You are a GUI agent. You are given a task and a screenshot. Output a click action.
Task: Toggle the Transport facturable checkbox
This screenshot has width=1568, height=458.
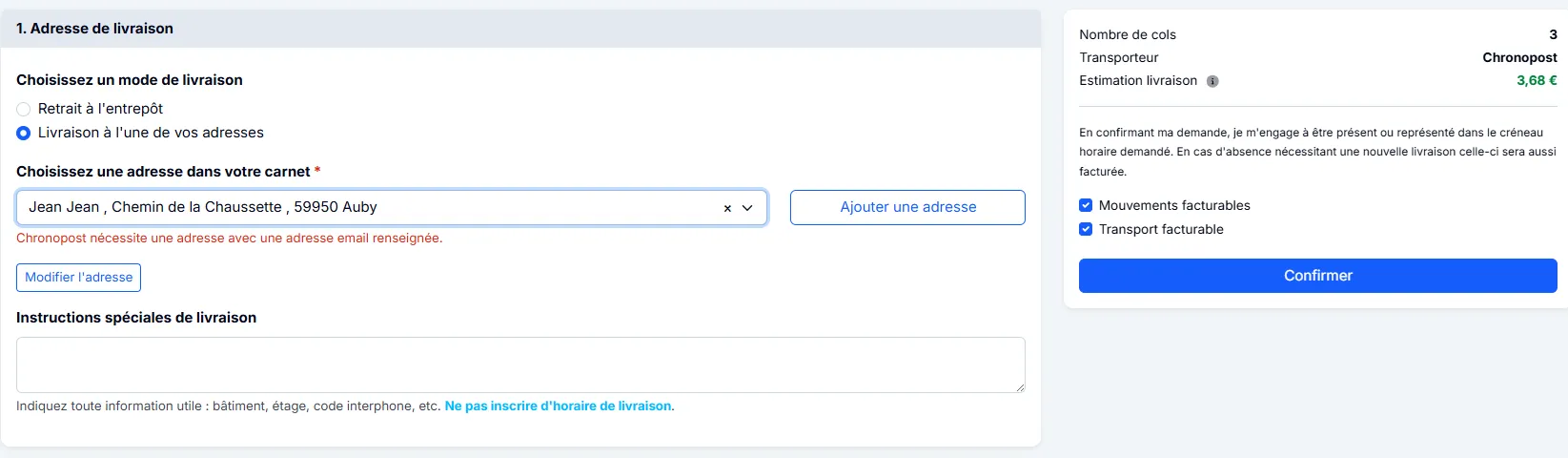pyautogui.click(x=1086, y=229)
